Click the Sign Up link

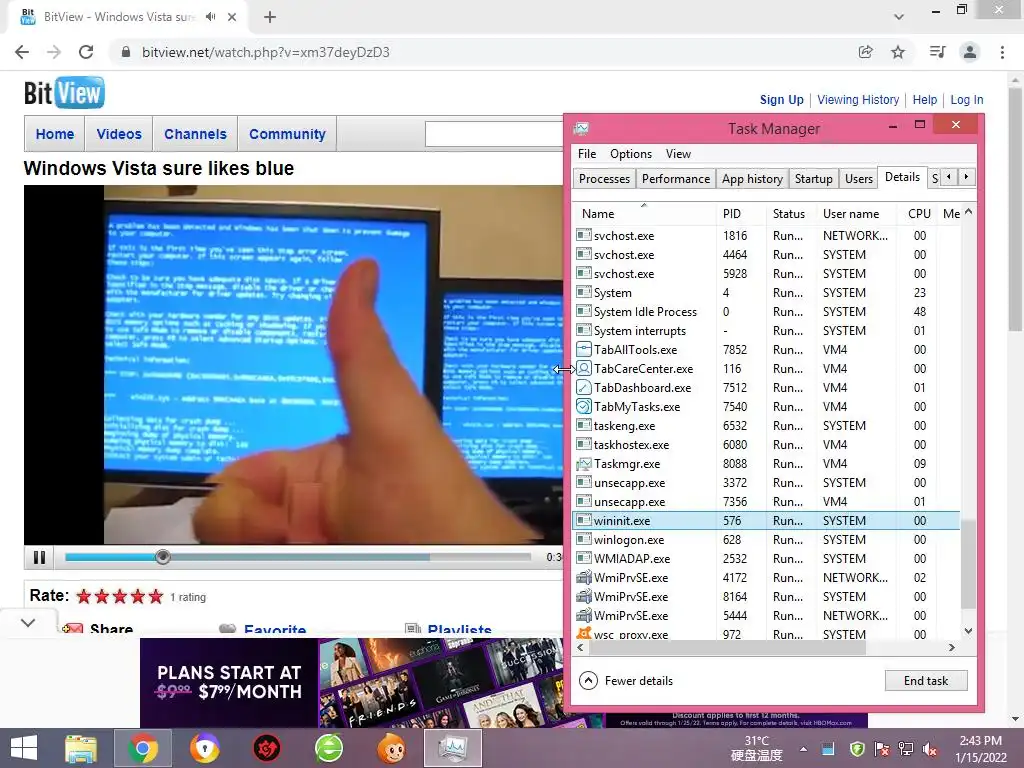click(x=781, y=100)
